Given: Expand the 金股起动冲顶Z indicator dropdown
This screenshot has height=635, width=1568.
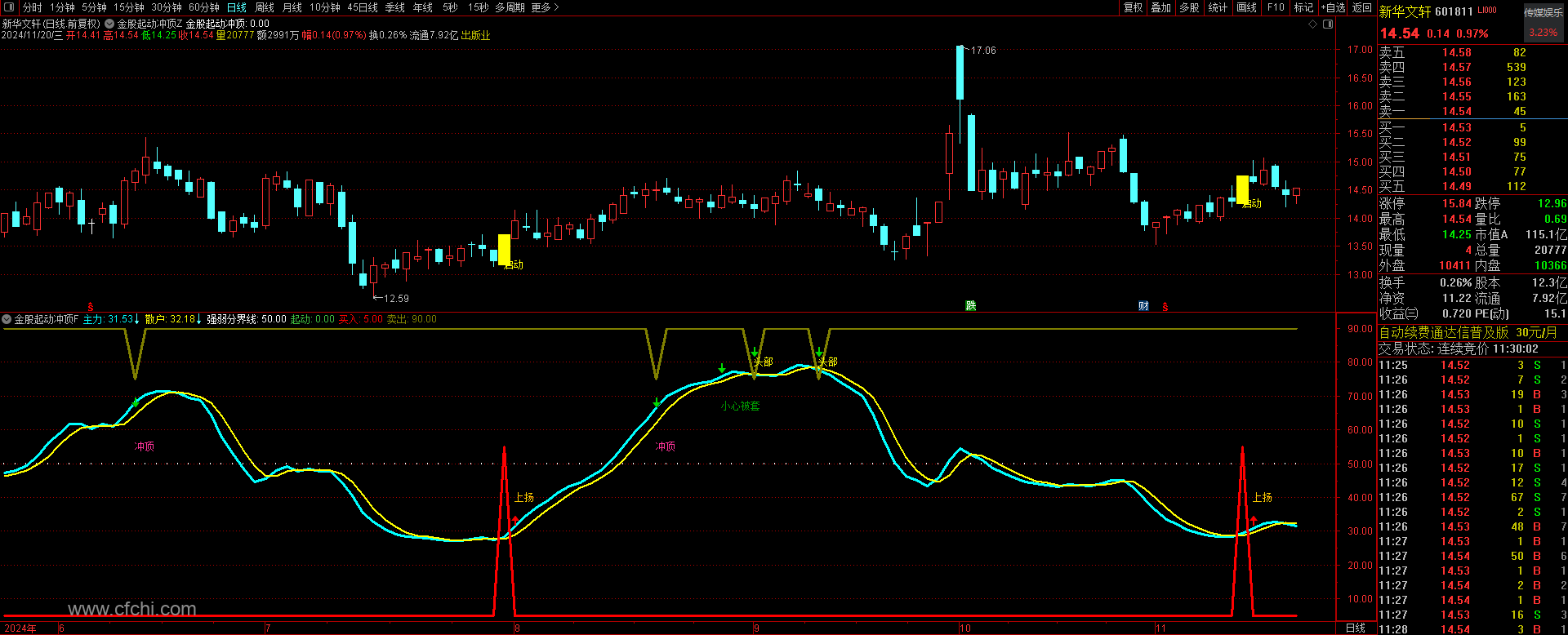Looking at the screenshot, I should (x=109, y=24).
